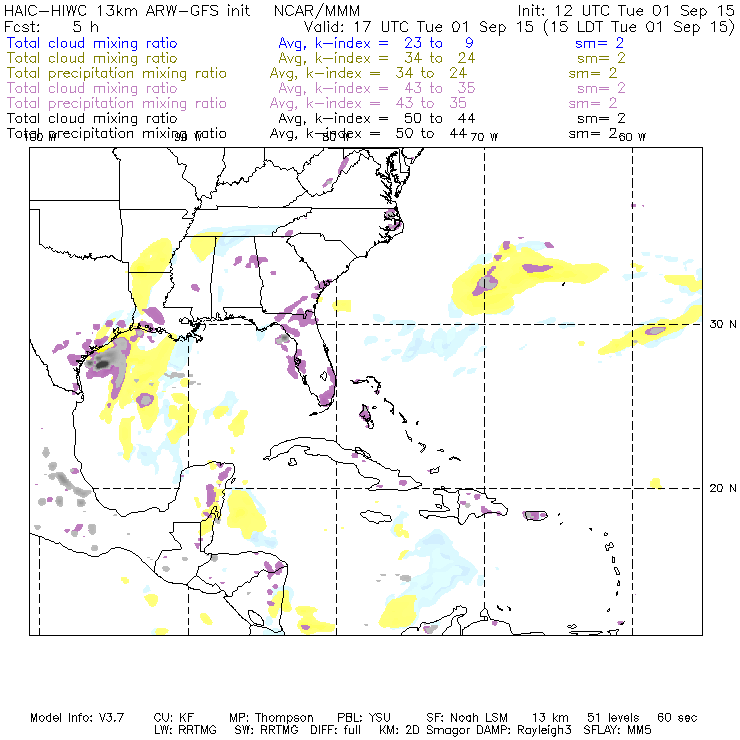
Task: Click the "MP: Thompson" microphysics text
Action: [271, 718]
